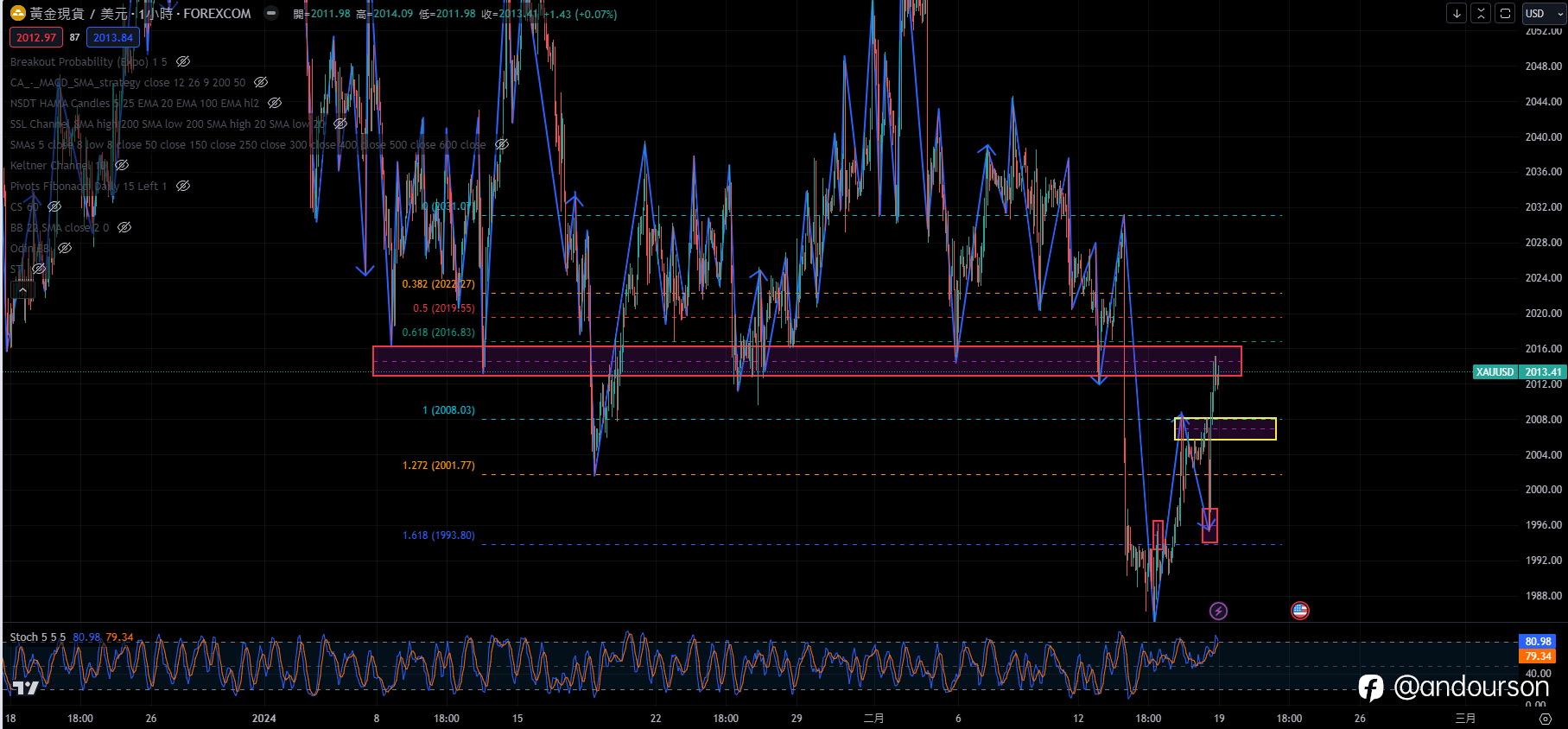Collapse the indicator legend list
Viewport: 1568px width, 729px height.
coord(22,290)
